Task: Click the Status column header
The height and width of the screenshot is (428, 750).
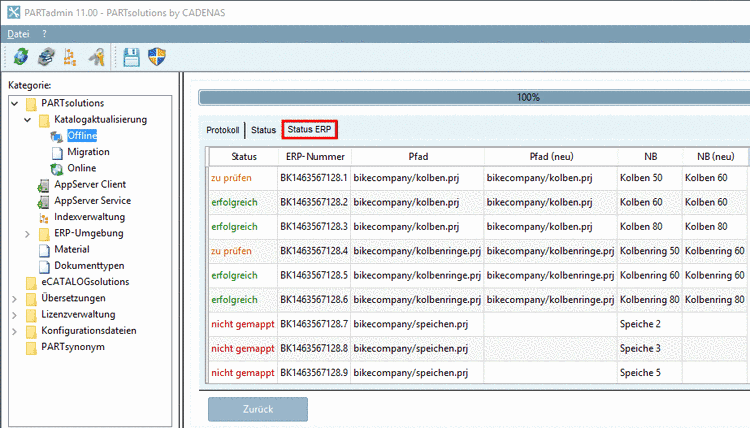Action: tap(244, 156)
